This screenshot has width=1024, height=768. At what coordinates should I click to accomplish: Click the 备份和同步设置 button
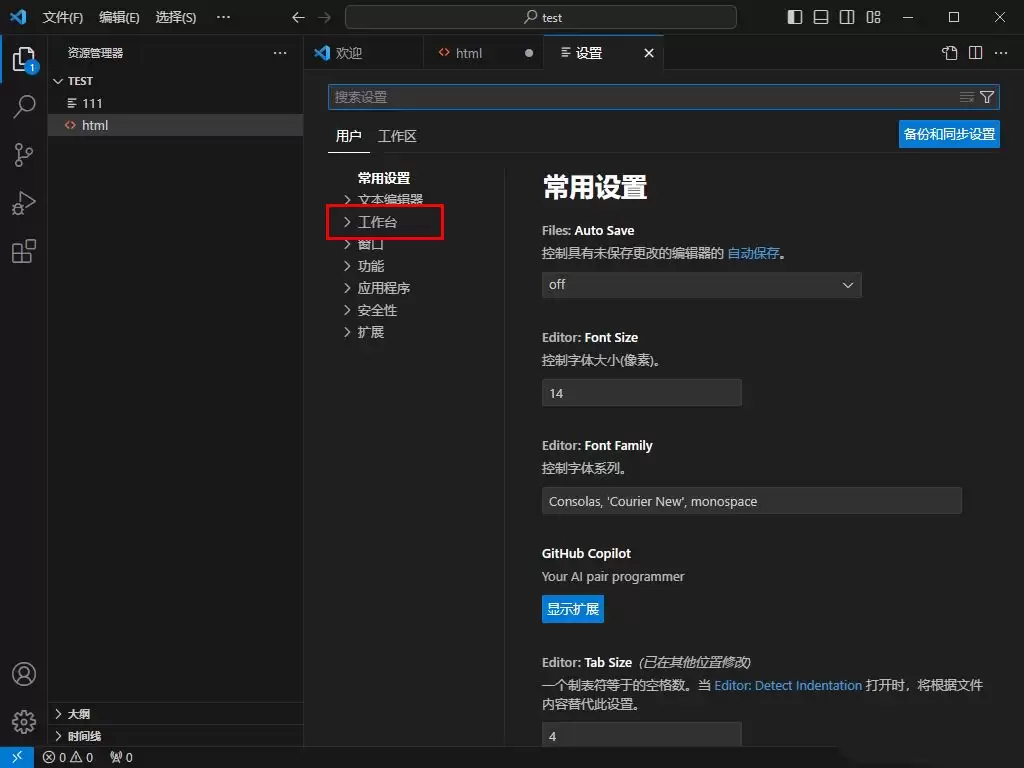[948, 133]
